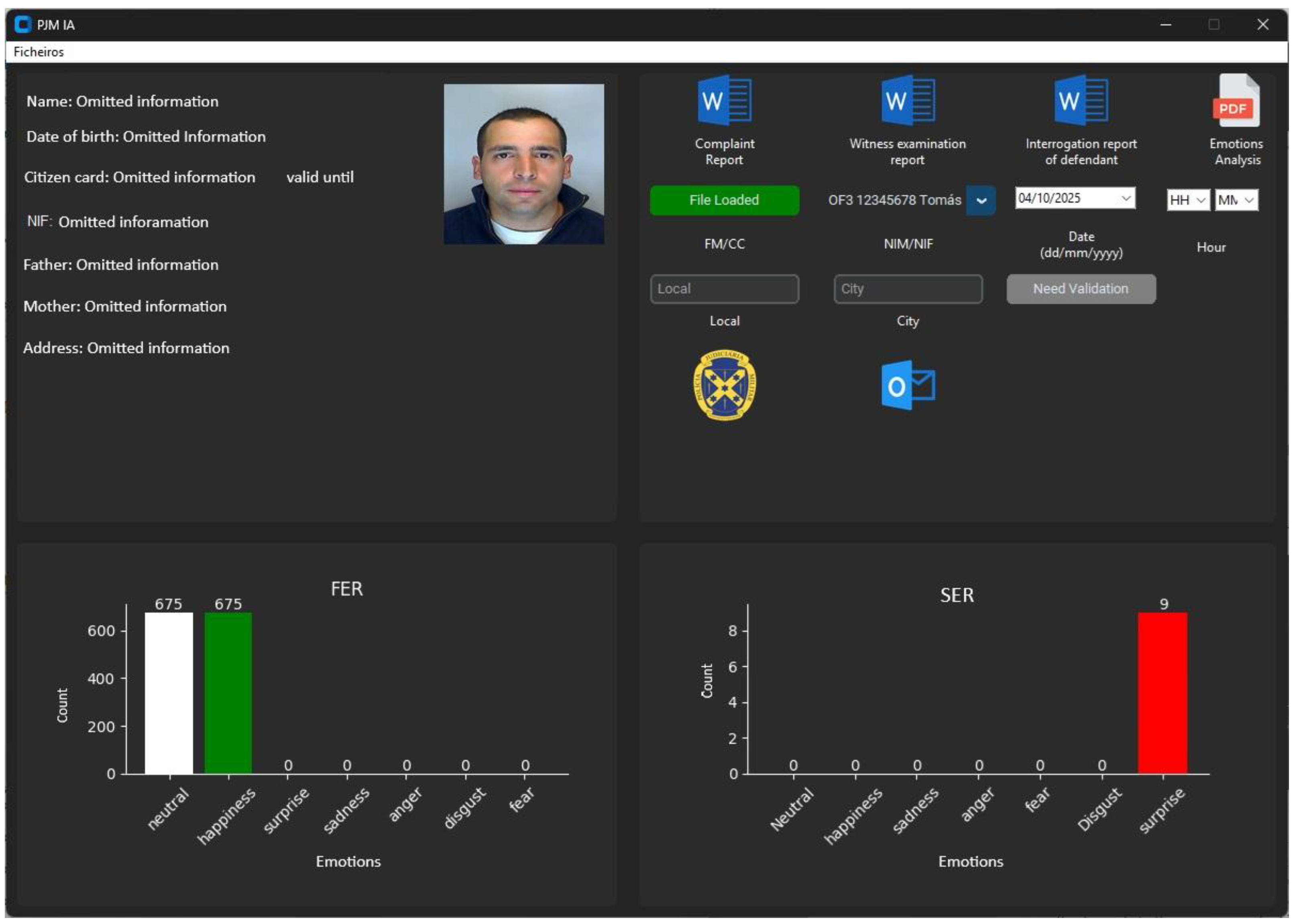Click into the Local input field
The width and height of the screenshot is (1295, 924).
click(x=724, y=289)
